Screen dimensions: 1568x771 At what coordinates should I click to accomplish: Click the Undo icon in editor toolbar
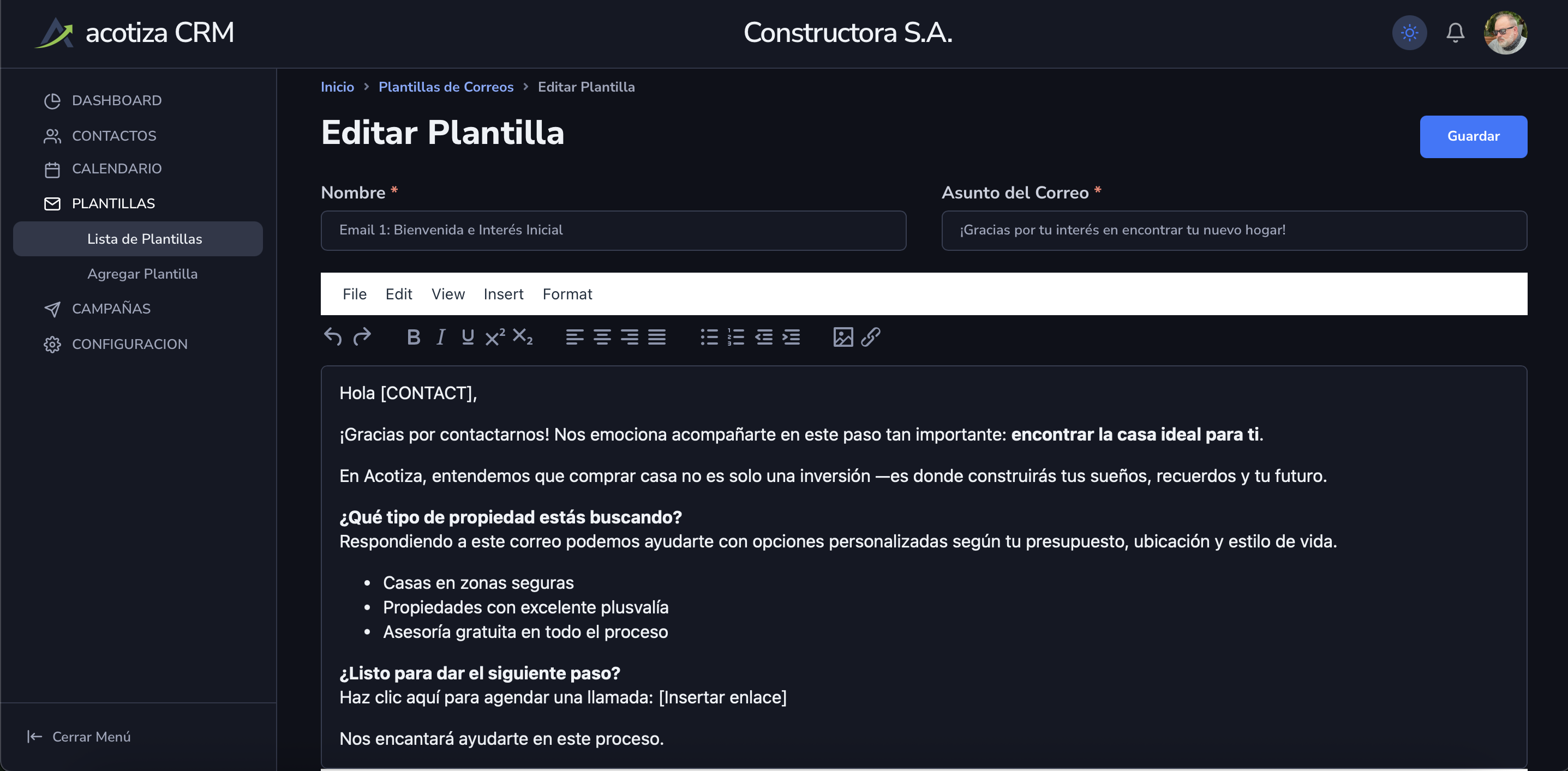click(333, 336)
